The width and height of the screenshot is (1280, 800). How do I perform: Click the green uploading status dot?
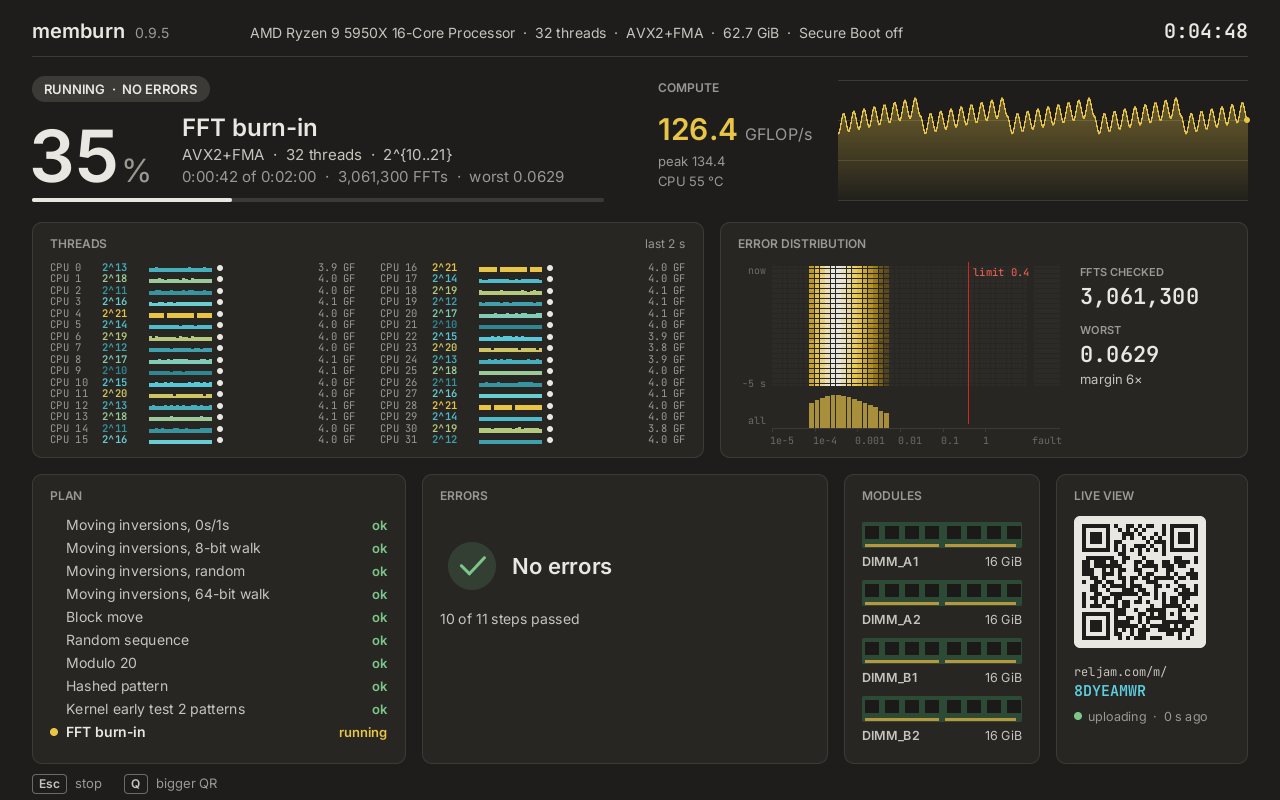click(1078, 716)
